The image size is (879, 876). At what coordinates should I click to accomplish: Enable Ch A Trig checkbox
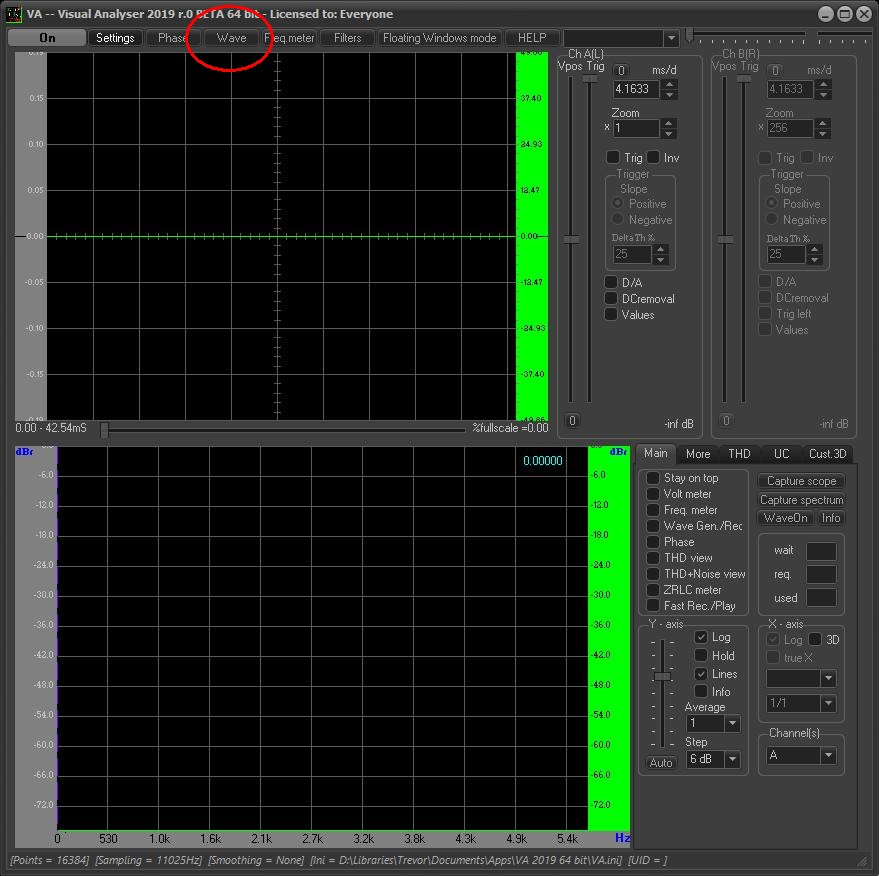point(613,157)
